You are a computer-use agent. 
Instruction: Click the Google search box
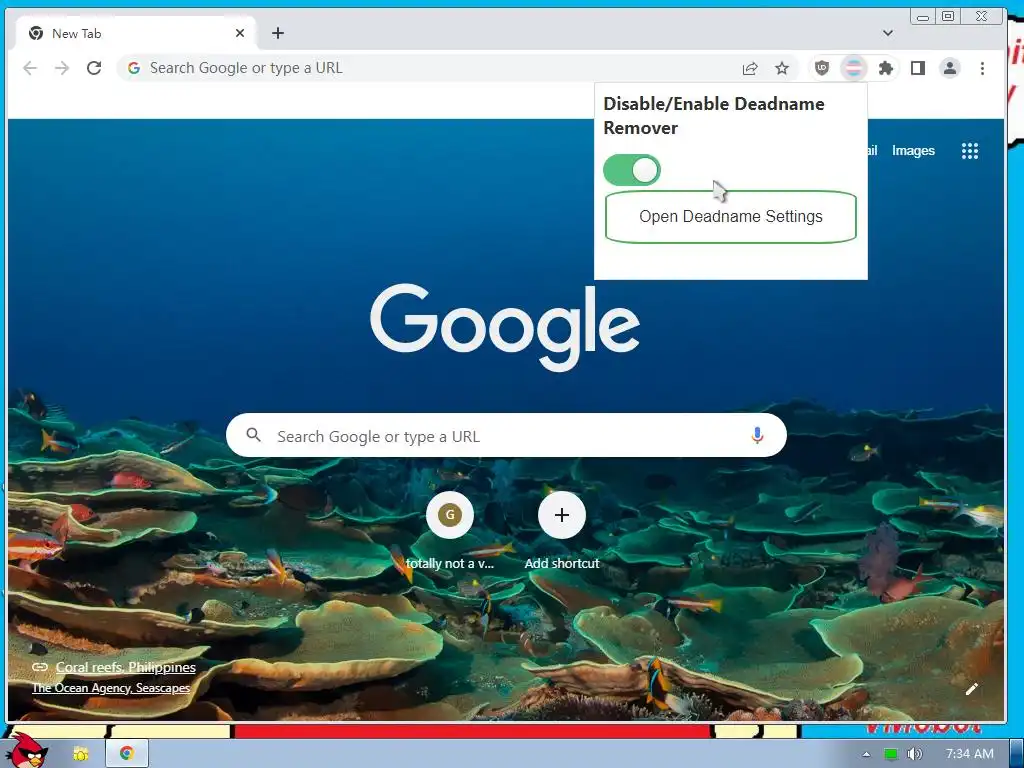(506, 435)
